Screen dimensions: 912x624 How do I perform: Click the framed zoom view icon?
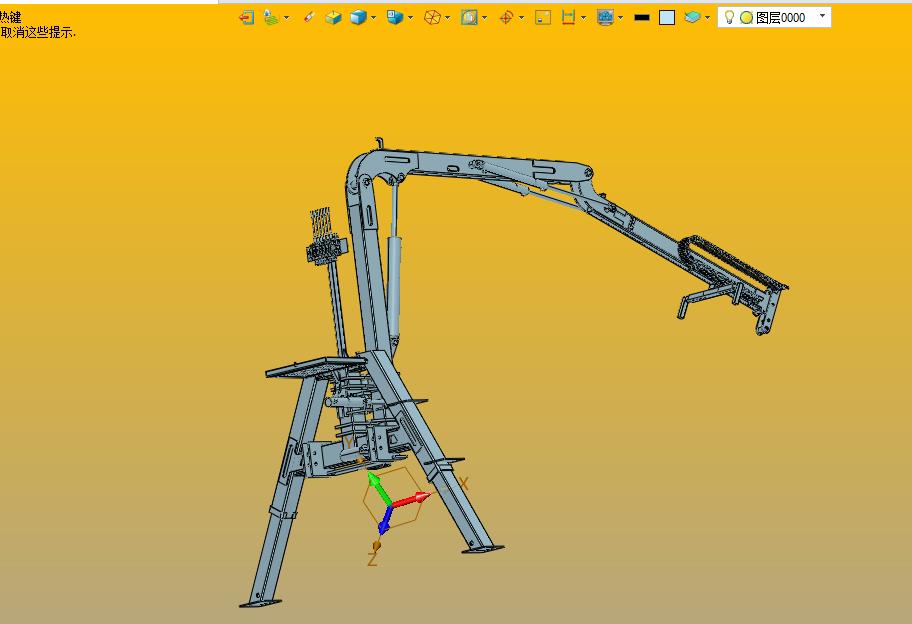tap(469, 18)
